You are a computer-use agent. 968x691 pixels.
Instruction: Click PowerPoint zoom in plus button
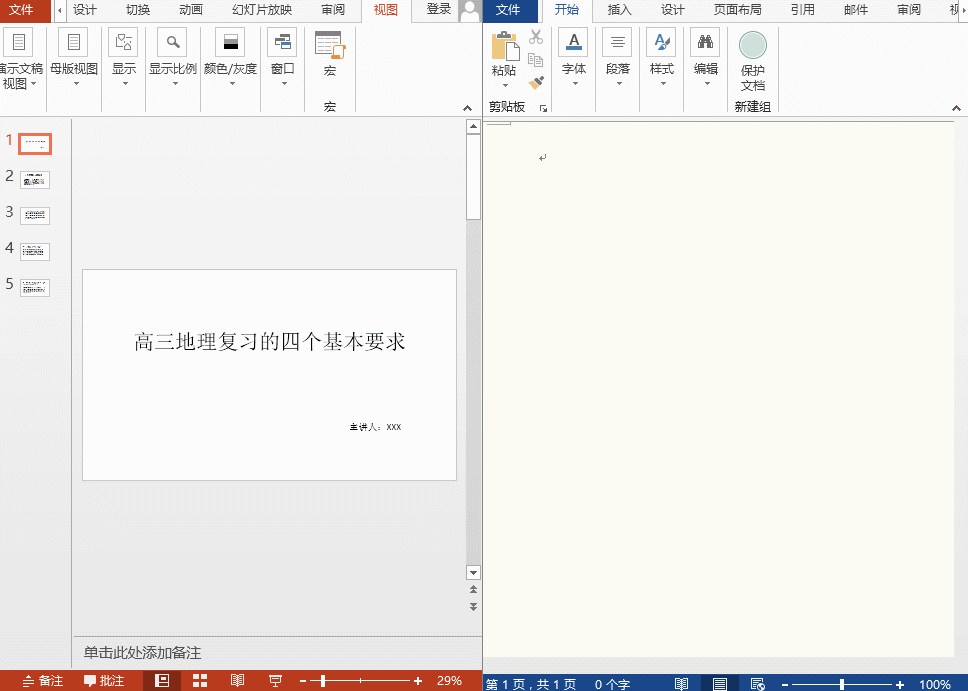coord(418,681)
